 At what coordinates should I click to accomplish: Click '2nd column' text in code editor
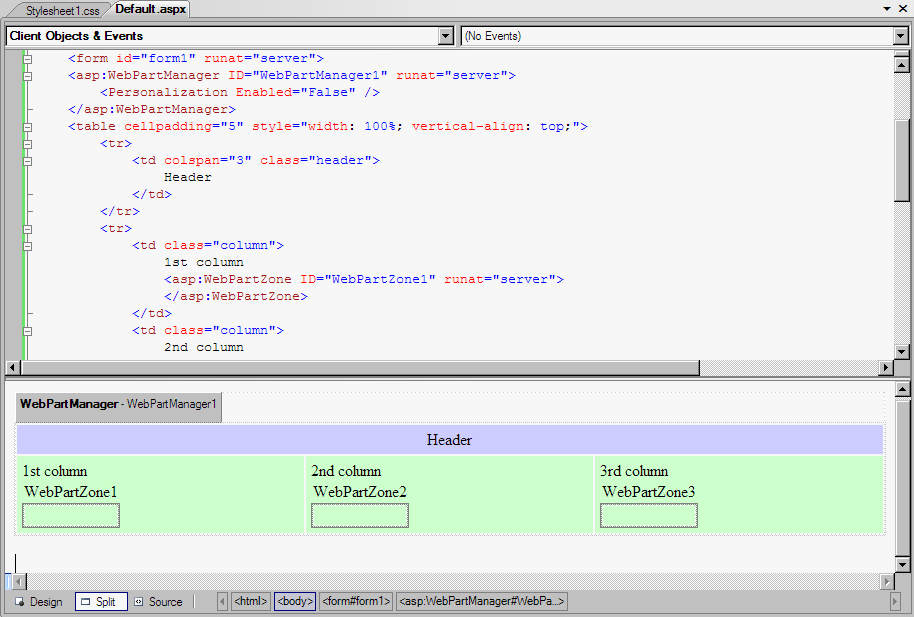tap(204, 348)
